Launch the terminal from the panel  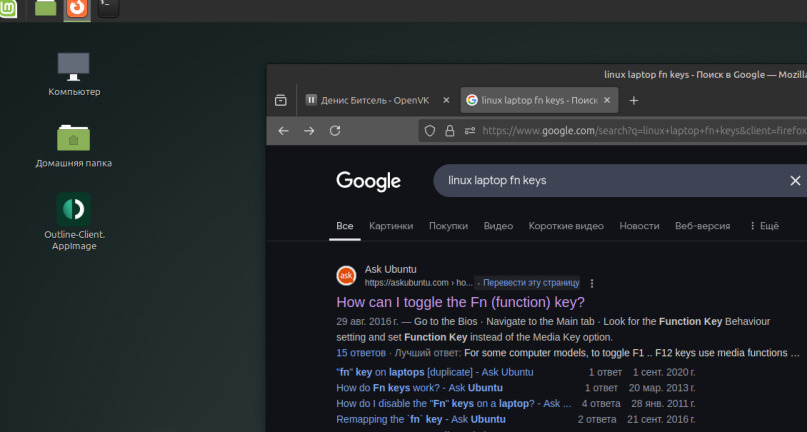107,9
